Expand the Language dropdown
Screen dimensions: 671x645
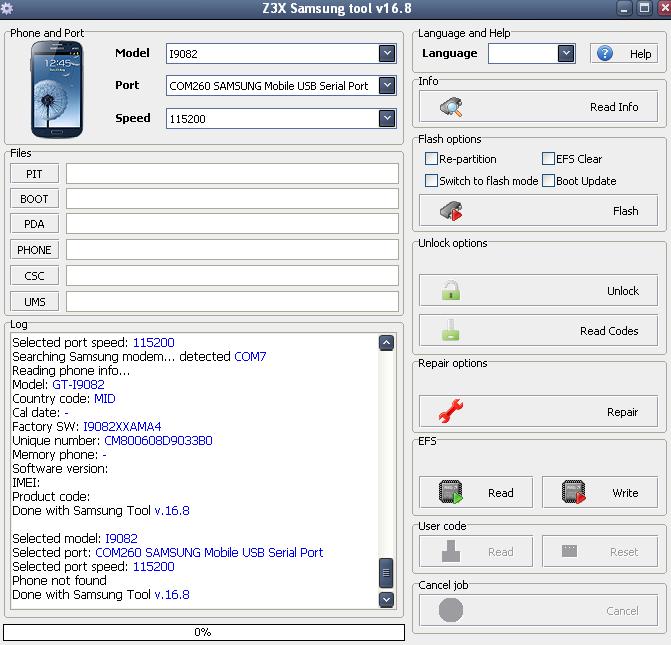click(x=566, y=54)
